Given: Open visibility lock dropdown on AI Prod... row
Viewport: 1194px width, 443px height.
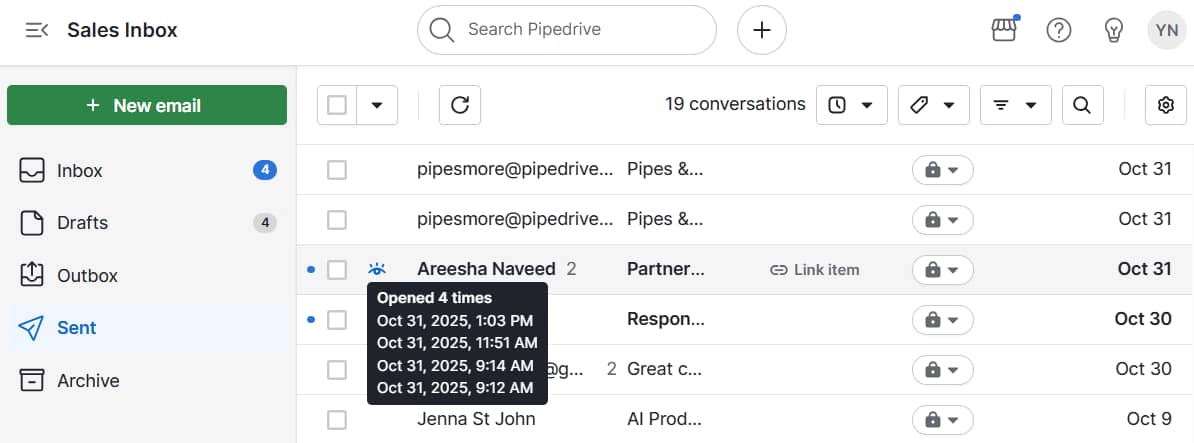Looking at the screenshot, I should coord(943,419).
